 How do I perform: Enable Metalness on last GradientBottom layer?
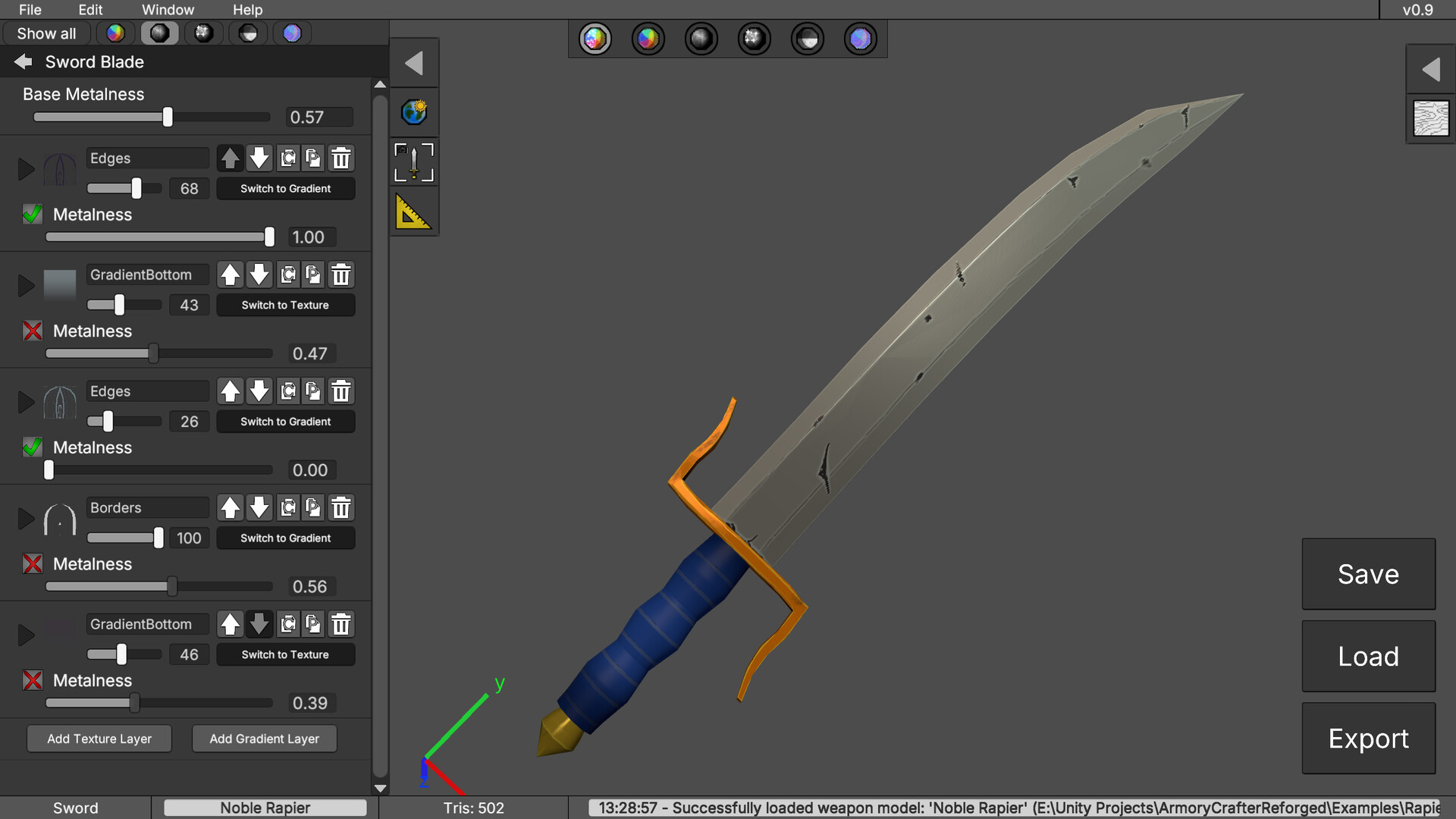click(33, 680)
